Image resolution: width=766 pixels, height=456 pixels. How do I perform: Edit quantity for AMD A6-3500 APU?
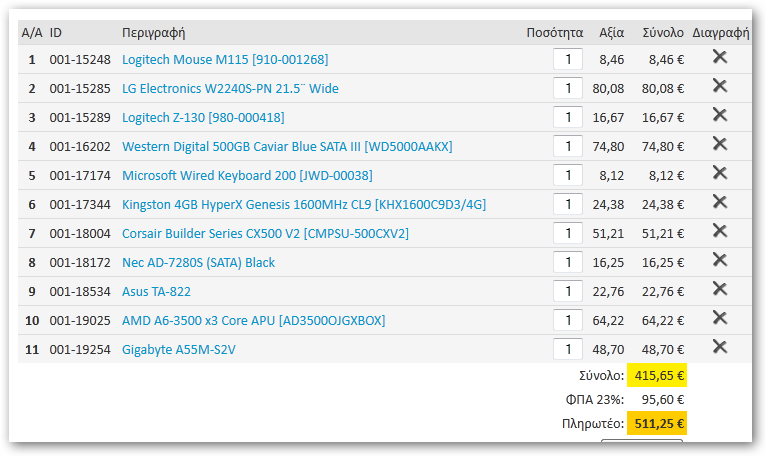[568, 321]
